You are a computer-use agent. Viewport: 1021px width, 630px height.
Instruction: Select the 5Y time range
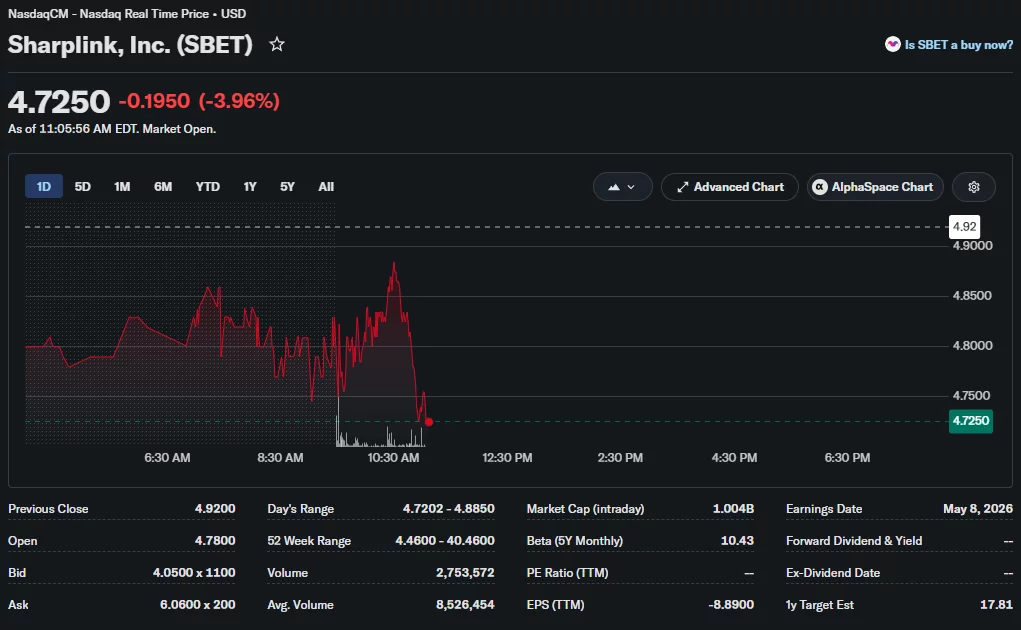coord(287,187)
